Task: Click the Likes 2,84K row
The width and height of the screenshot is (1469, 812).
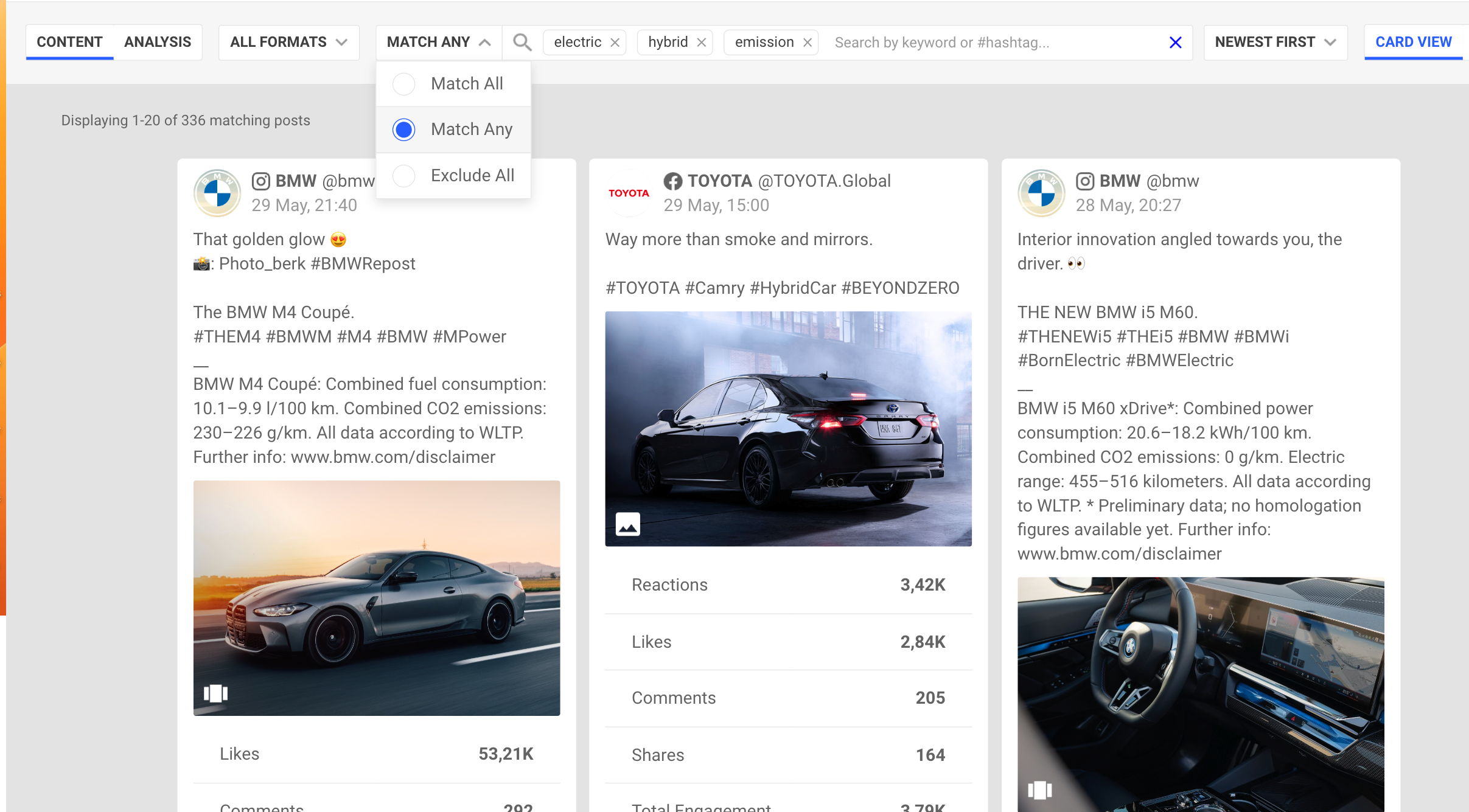Action: pos(788,642)
